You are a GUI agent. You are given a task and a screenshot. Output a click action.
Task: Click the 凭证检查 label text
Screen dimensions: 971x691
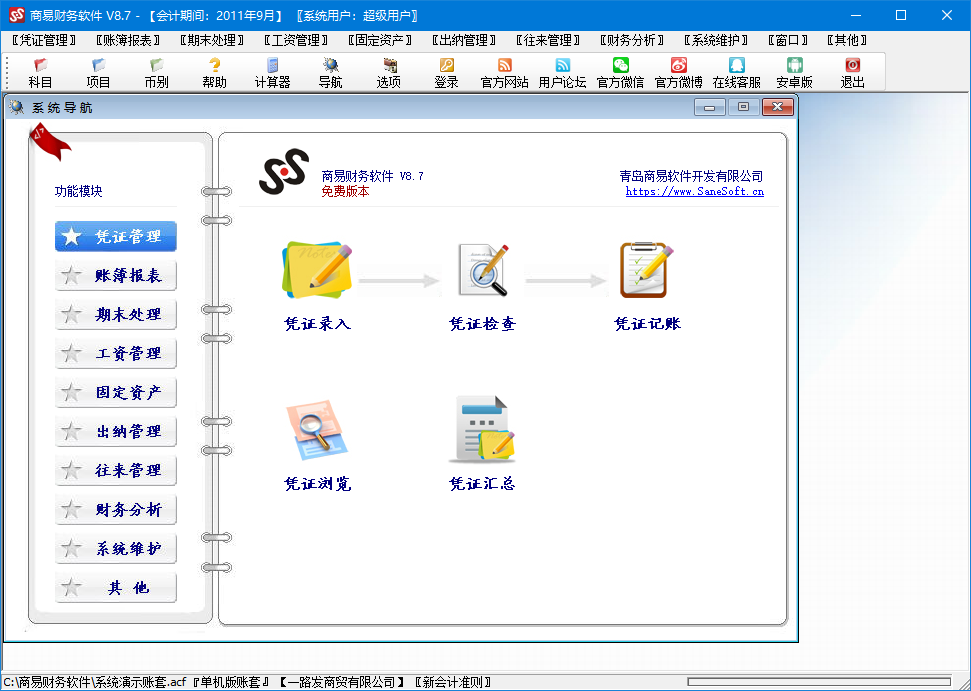[x=482, y=323]
